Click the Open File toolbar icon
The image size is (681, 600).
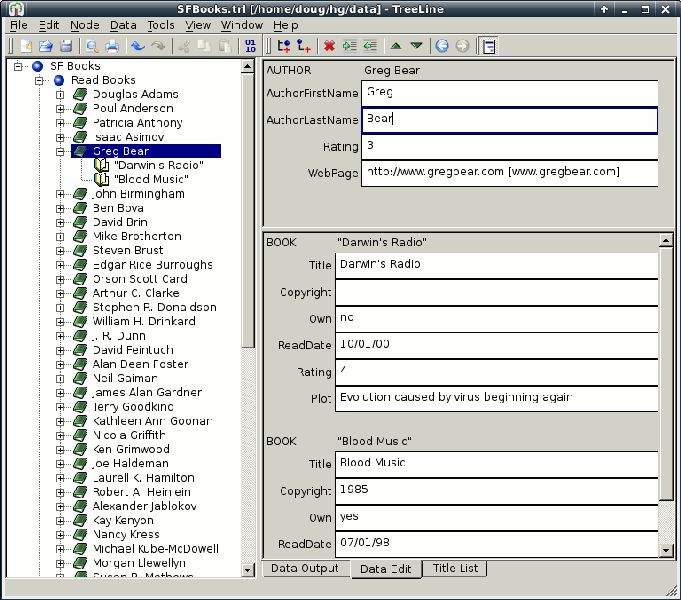click(x=46, y=46)
